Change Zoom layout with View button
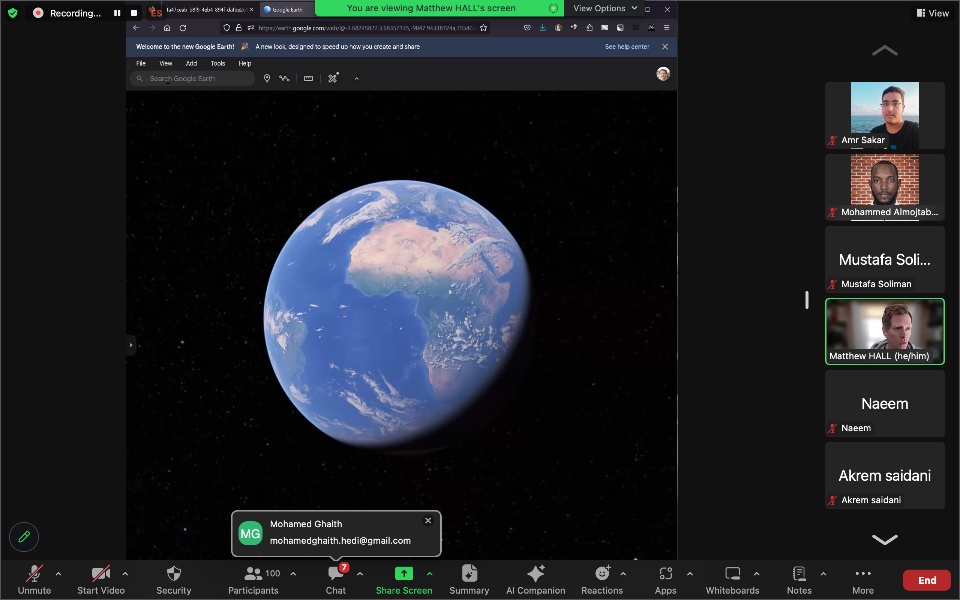Image resolution: width=960 pixels, height=600 pixels. click(932, 13)
